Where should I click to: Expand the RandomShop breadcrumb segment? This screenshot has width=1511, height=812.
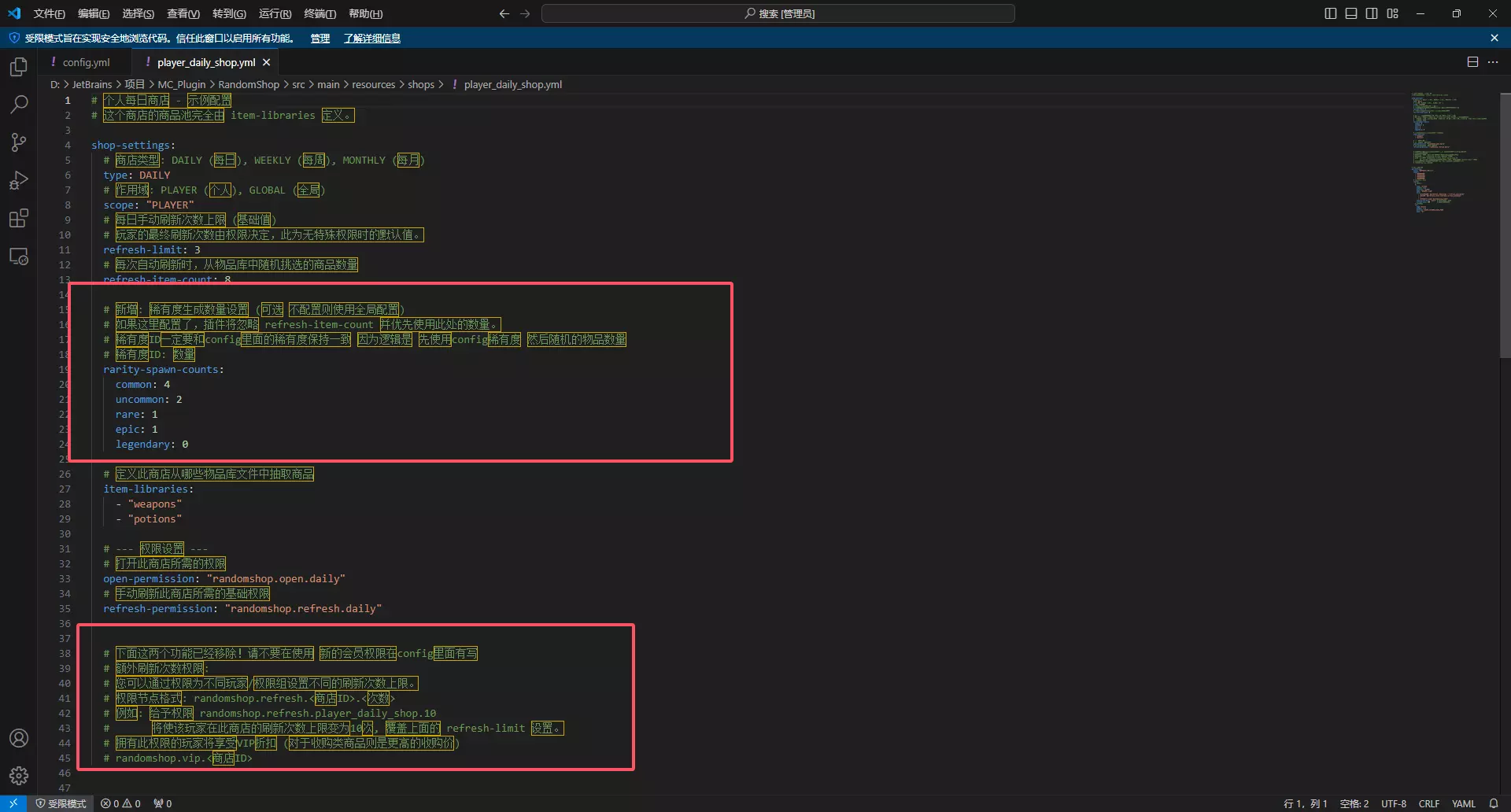coord(249,84)
